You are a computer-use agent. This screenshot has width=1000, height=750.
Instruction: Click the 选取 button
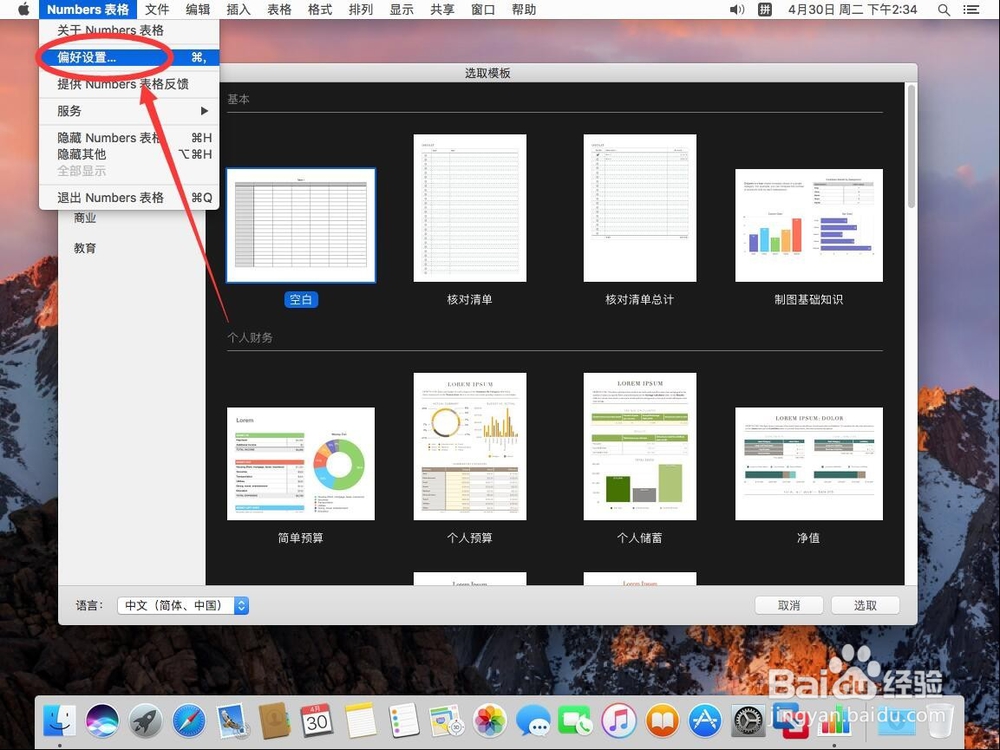(x=865, y=605)
